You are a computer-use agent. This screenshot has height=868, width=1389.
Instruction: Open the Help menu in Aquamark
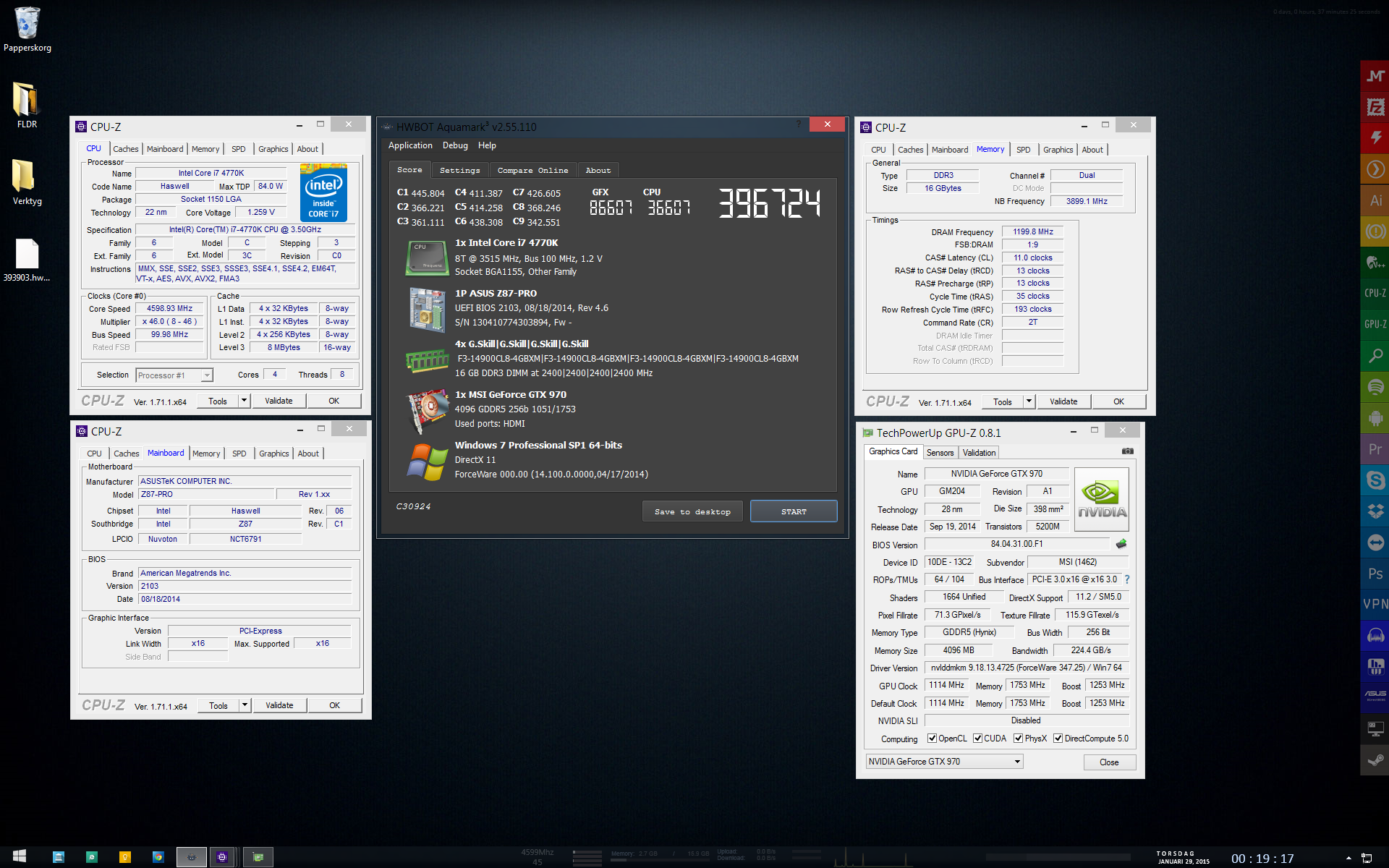click(487, 145)
